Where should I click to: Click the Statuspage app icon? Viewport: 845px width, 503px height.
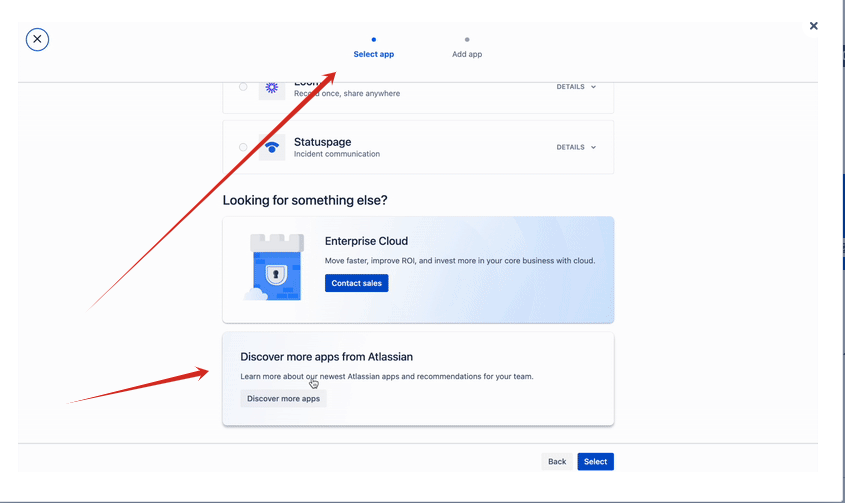click(x=272, y=147)
